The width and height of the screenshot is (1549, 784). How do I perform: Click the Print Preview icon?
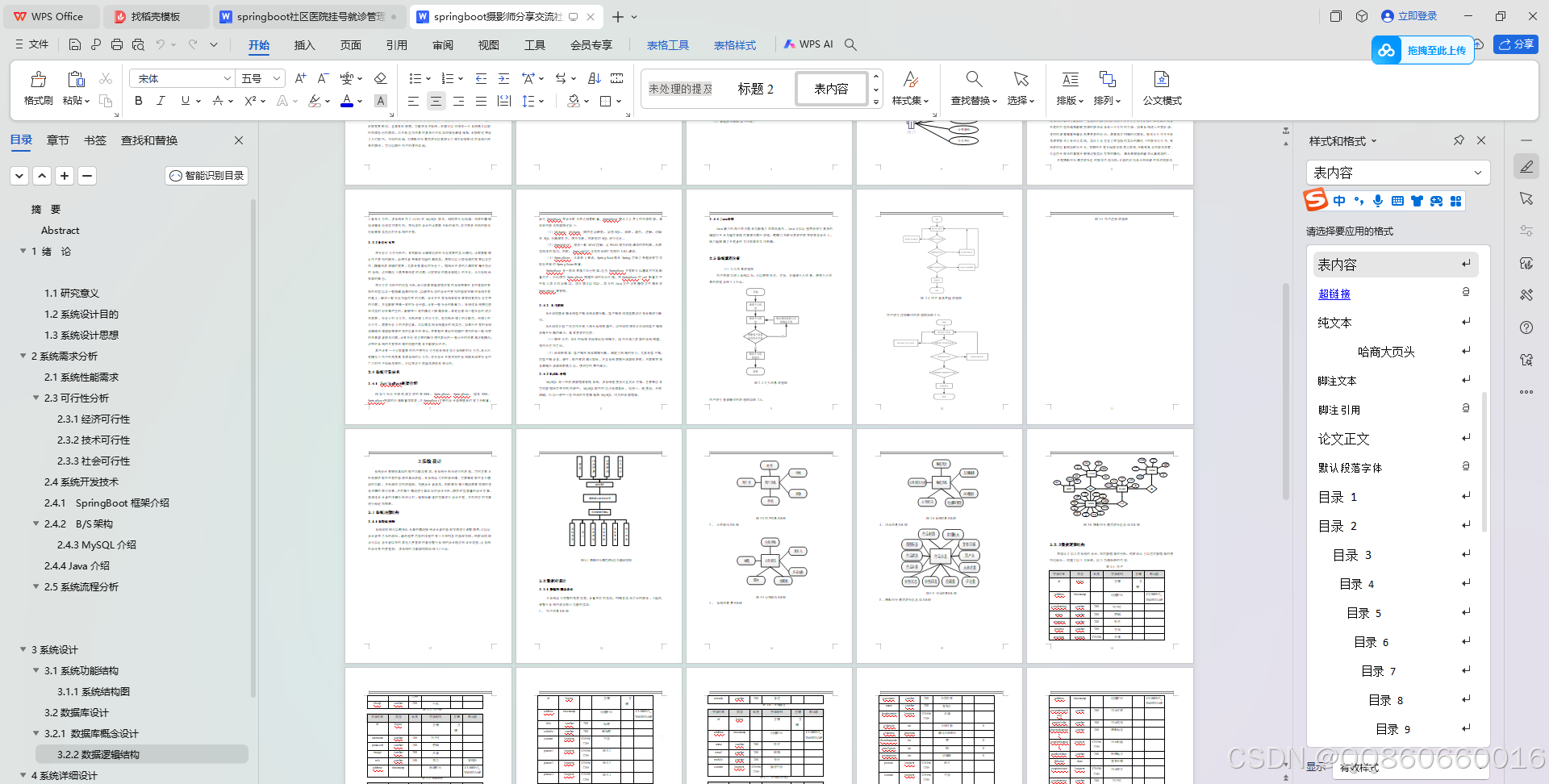(138, 44)
